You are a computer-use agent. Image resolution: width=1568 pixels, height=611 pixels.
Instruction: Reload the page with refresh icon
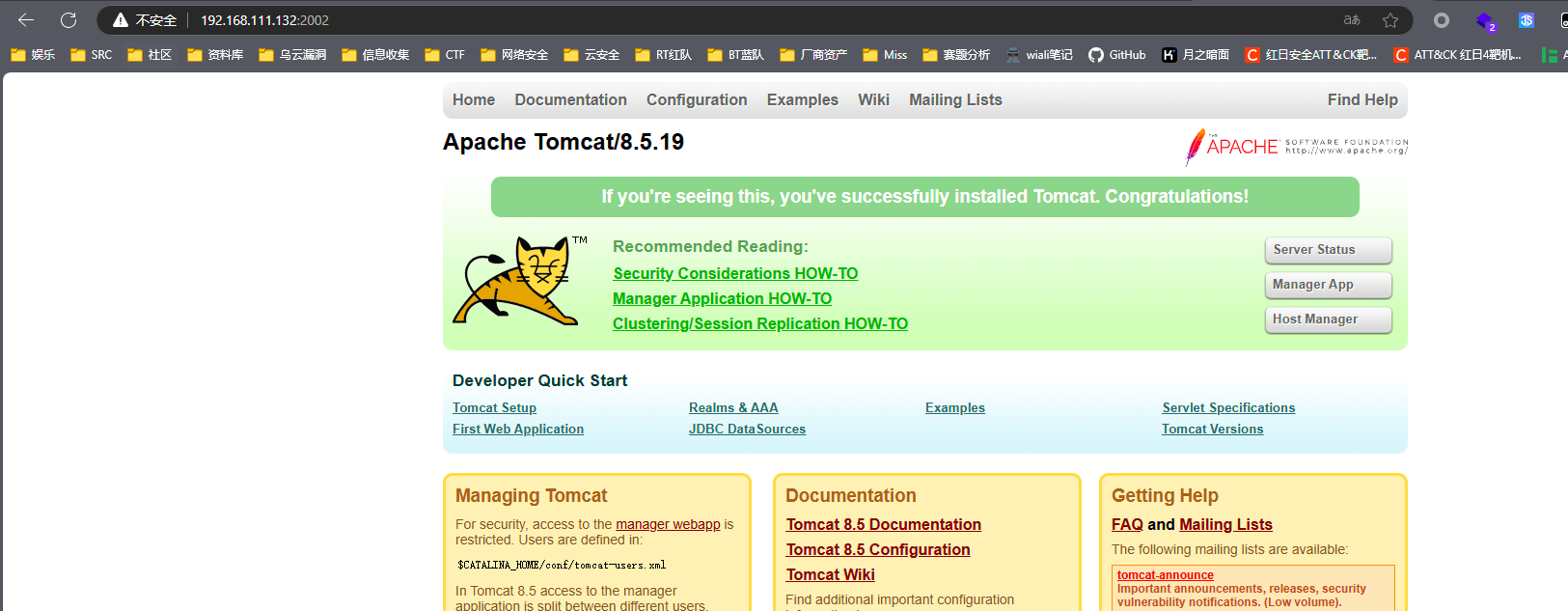pos(69,19)
